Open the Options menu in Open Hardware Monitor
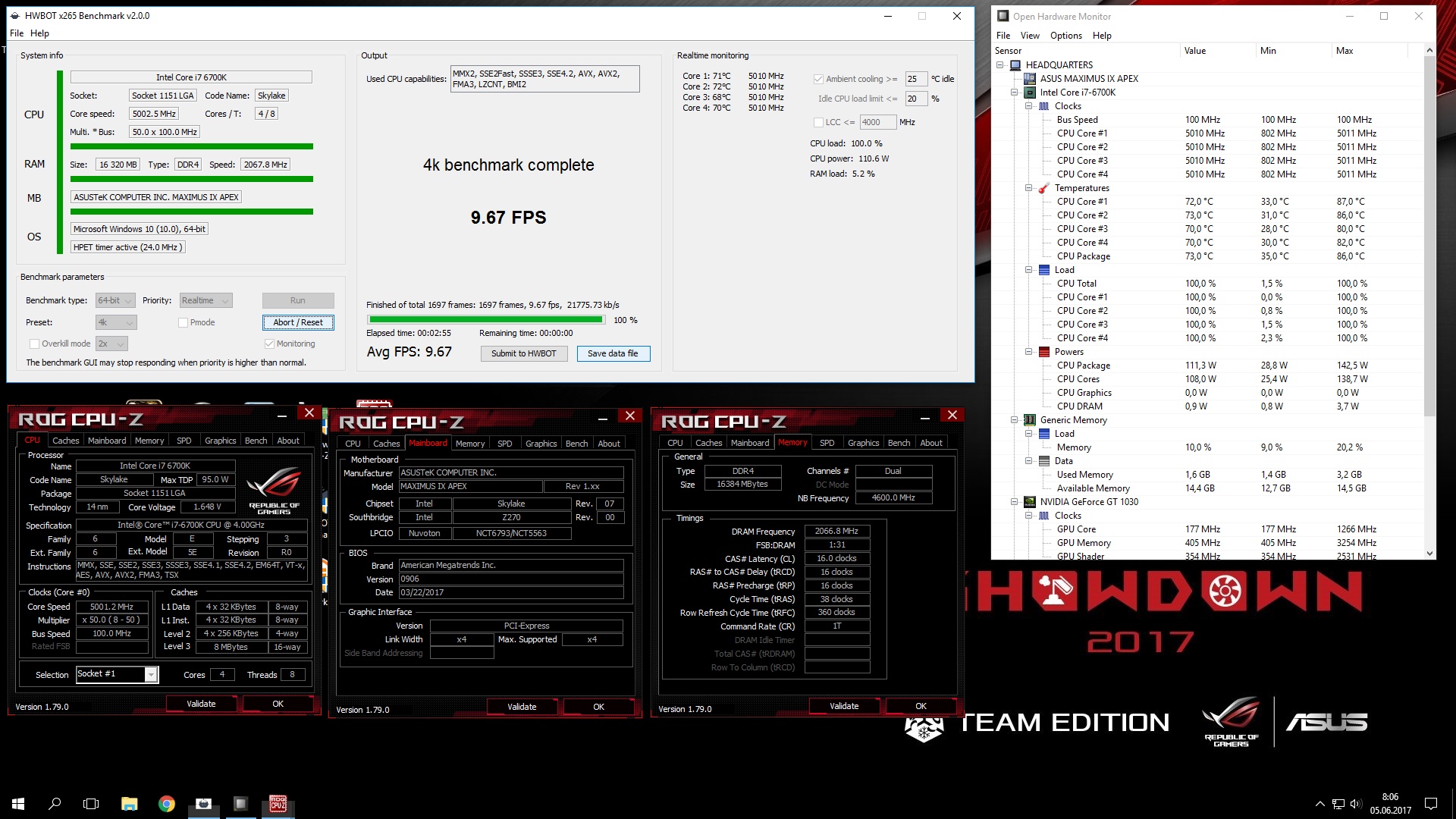Viewport: 1456px width, 819px height. [x=1066, y=36]
